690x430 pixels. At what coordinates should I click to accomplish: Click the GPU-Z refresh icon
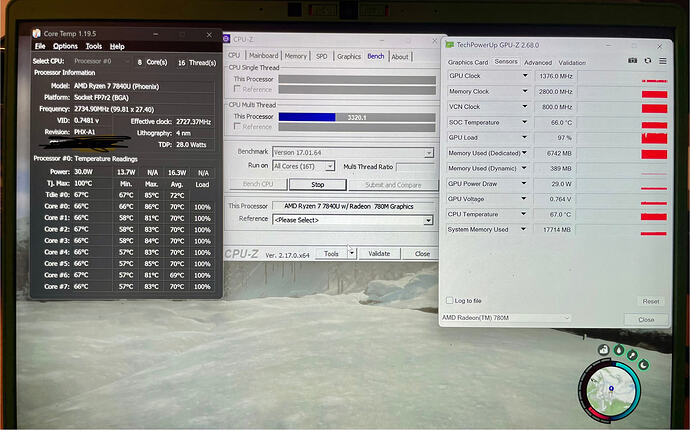[x=648, y=61]
